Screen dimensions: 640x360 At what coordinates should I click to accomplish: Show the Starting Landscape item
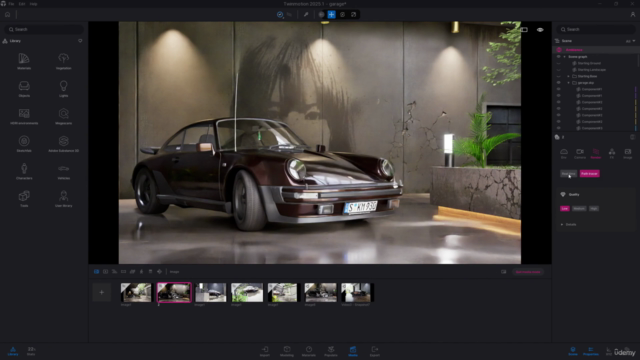click(558, 70)
